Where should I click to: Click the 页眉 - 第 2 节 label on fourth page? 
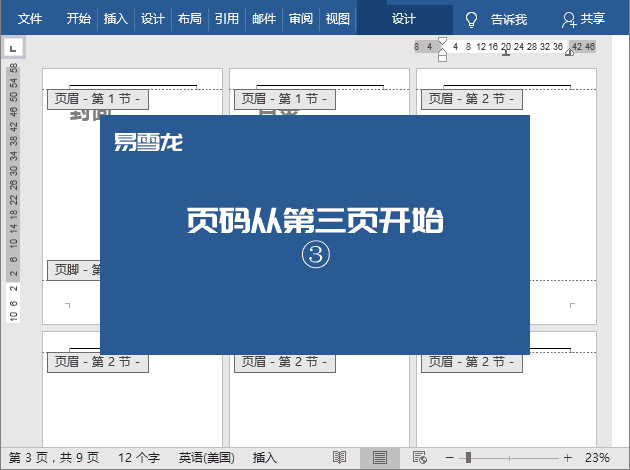(98, 362)
